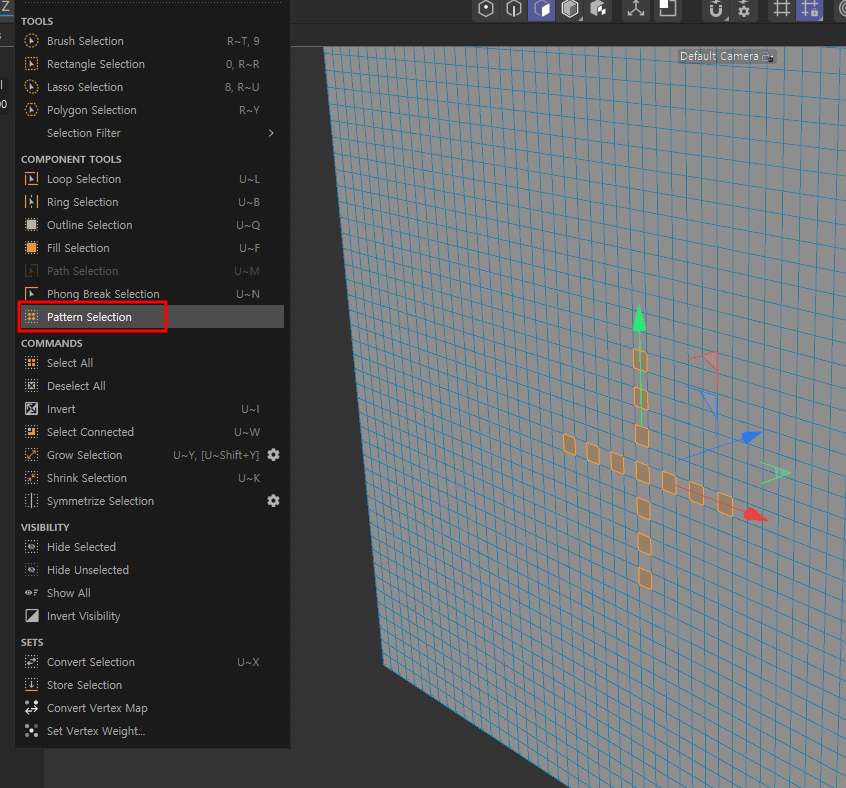Choose Store Selection

(x=153, y=685)
